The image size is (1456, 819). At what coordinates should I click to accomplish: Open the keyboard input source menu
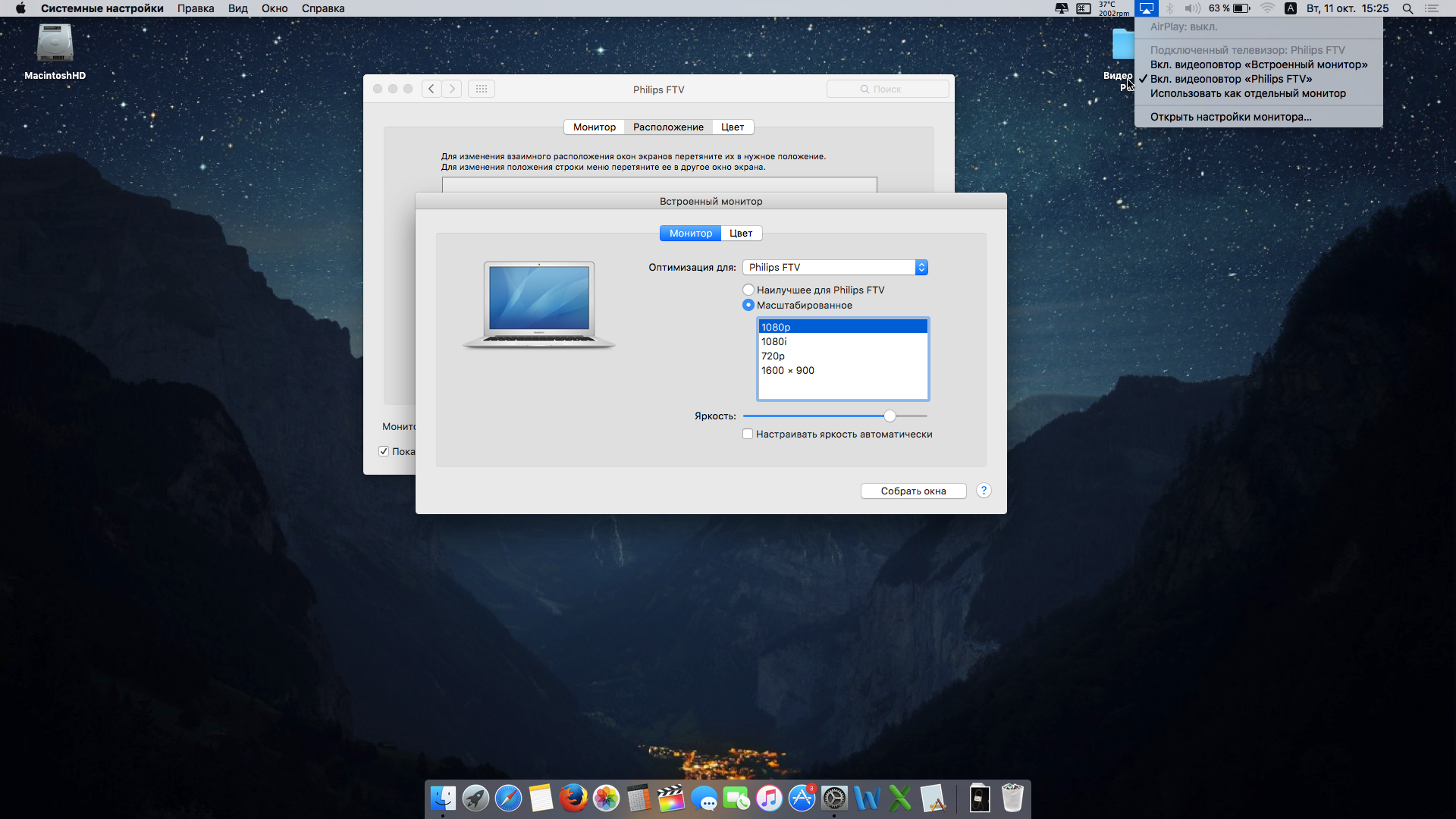(1291, 8)
